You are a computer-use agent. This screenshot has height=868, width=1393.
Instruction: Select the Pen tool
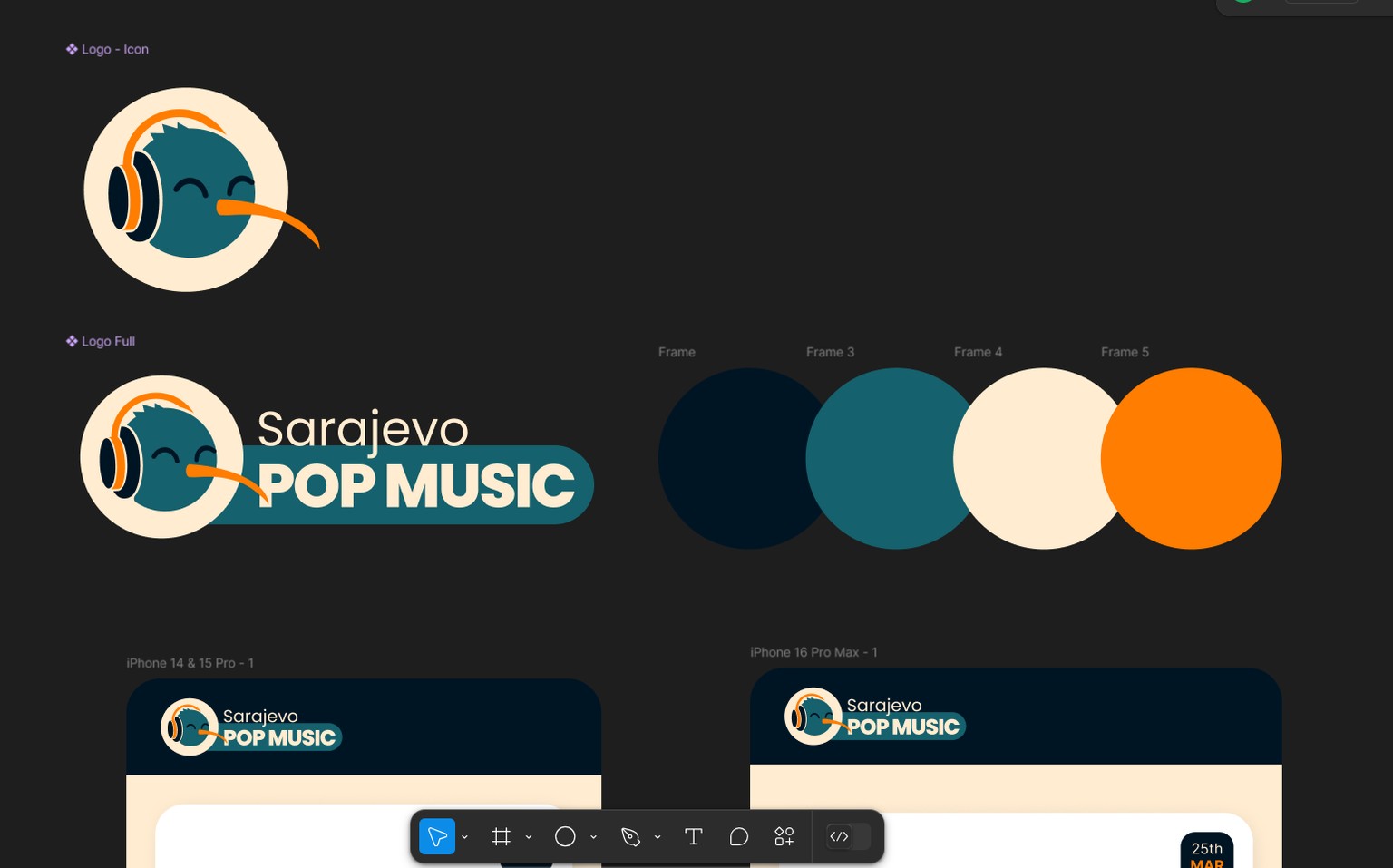pyautogui.click(x=630, y=836)
